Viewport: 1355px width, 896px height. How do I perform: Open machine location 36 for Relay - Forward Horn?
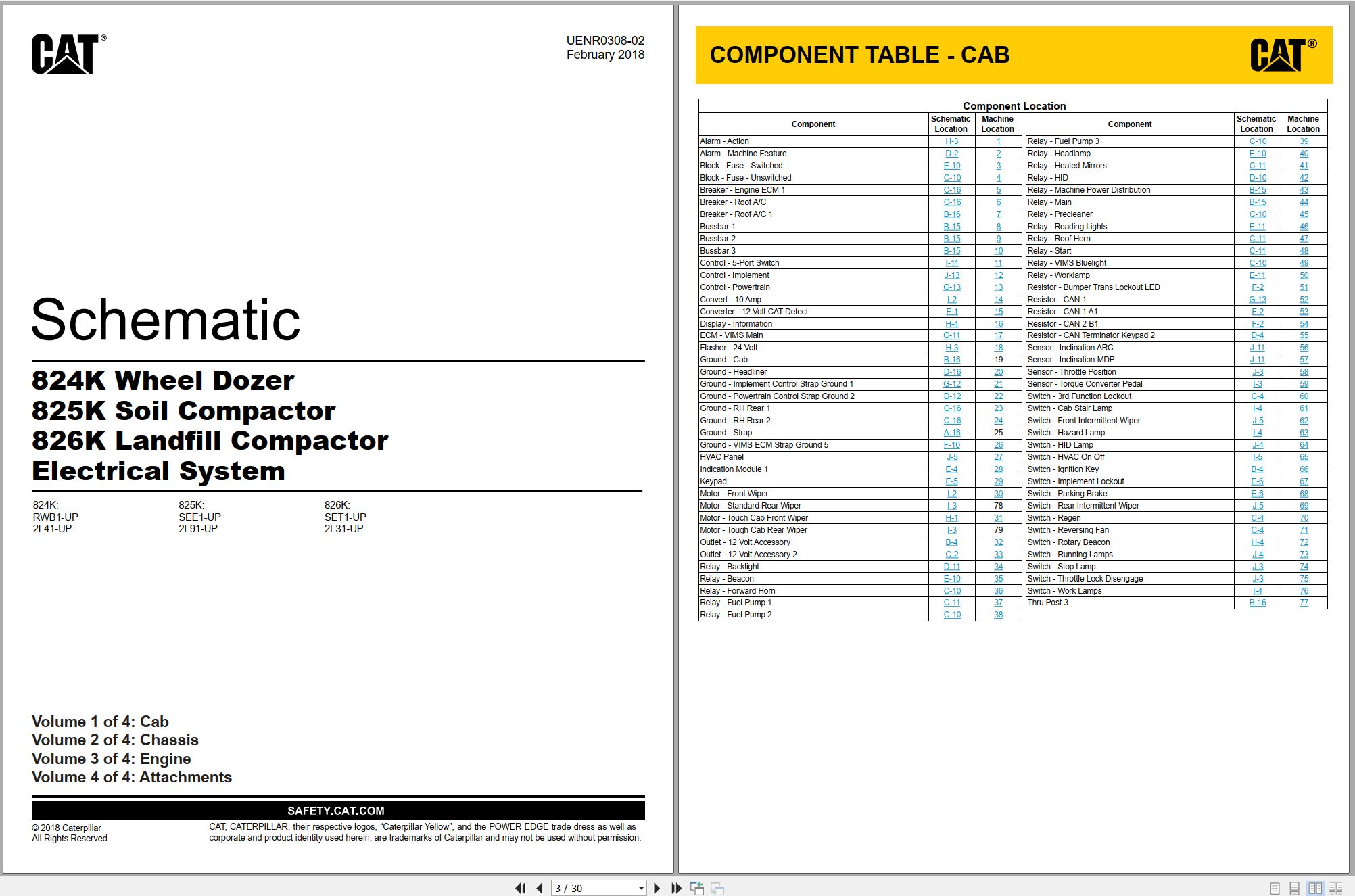tap(999, 591)
